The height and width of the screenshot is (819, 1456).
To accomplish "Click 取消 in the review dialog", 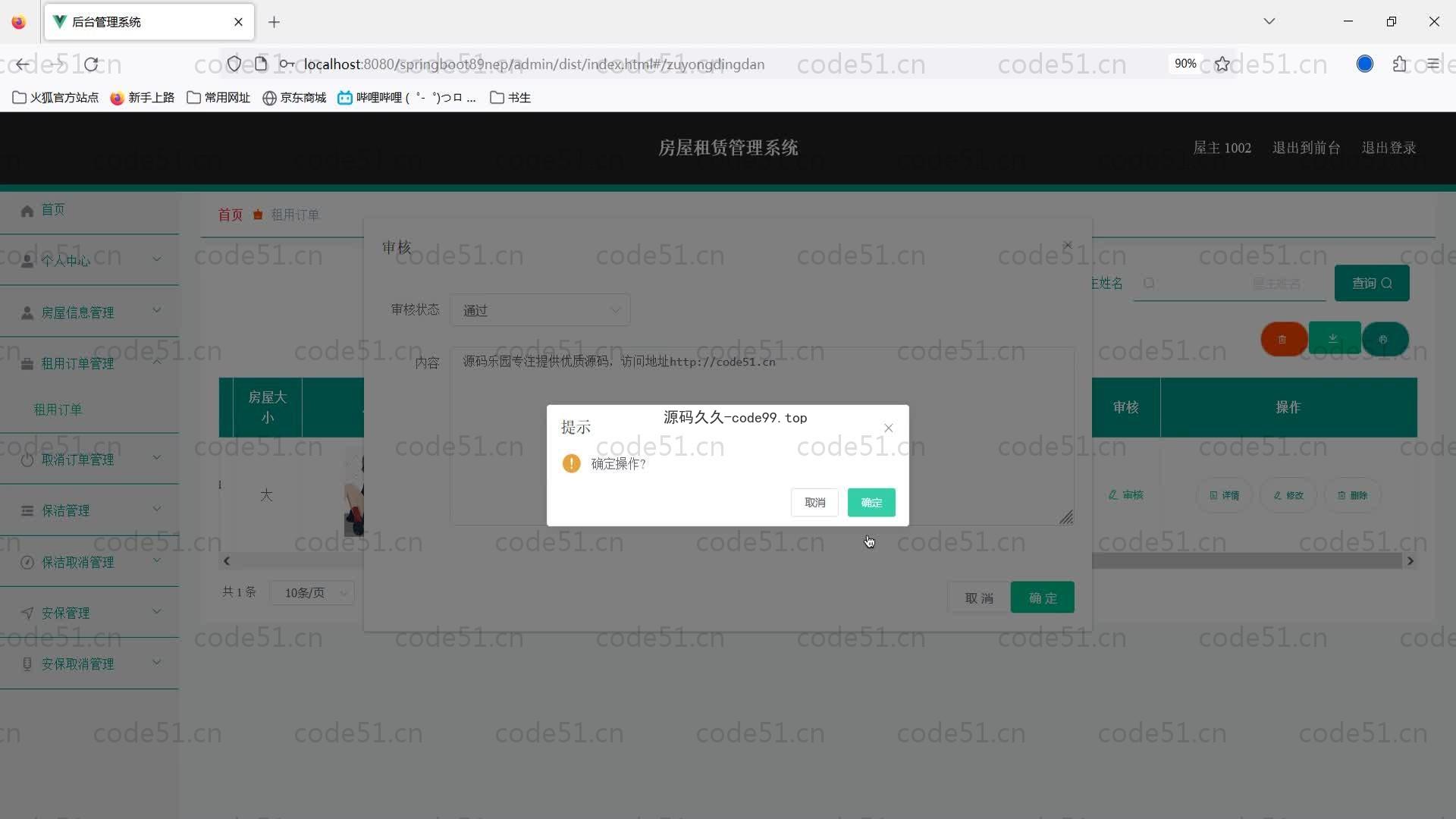I will 979,598.
